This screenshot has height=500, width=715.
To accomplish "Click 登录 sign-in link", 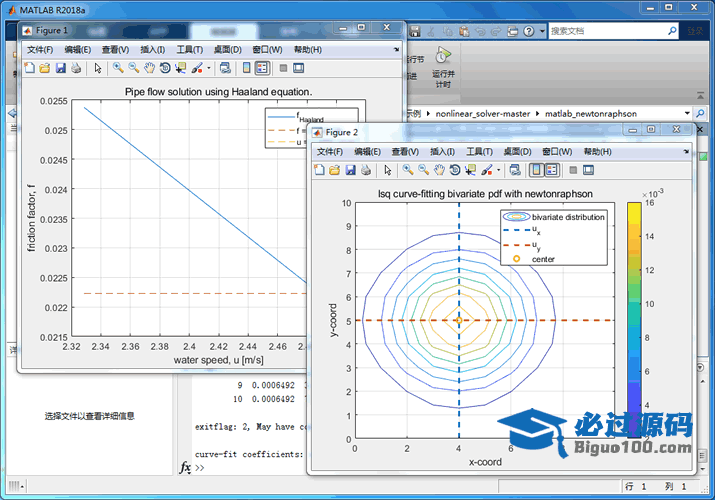I will point(695,31).
